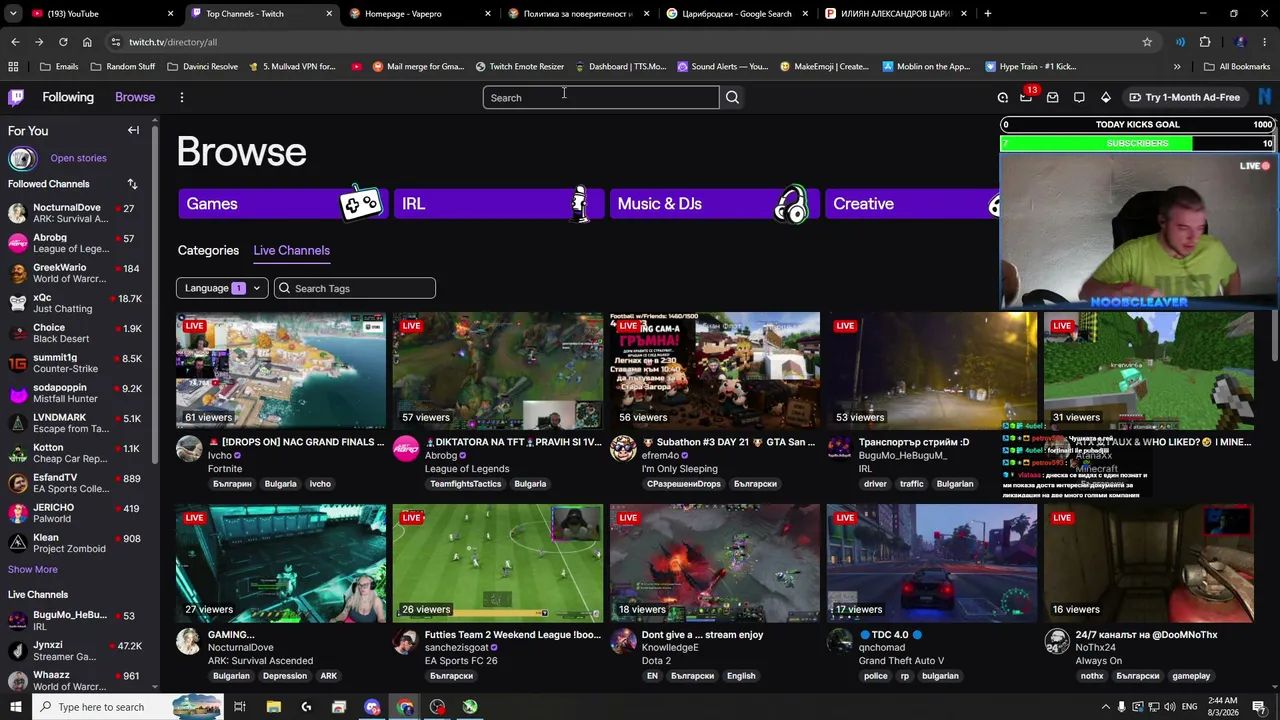
Task: Switch to the Homepage - Vapepro browser tab
Action: click(420, 13)
